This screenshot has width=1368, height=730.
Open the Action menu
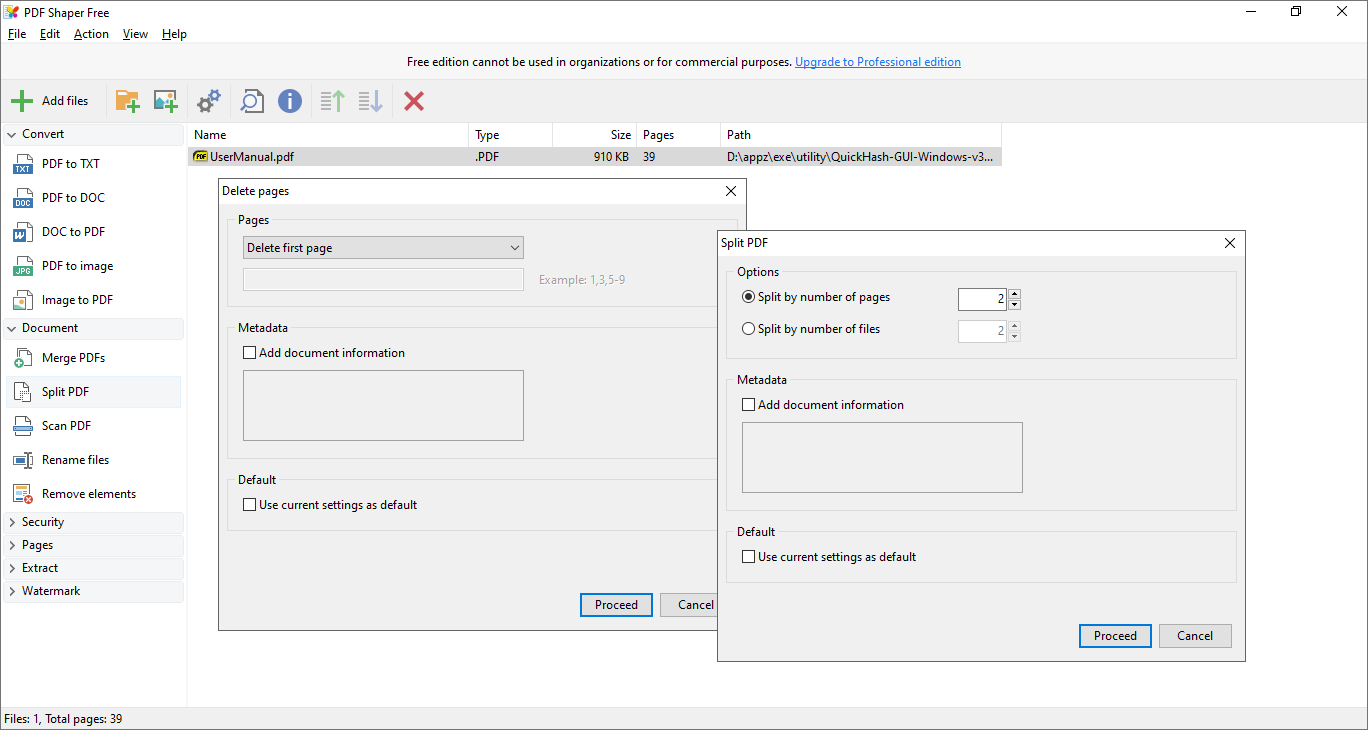[x=91, y=34]
